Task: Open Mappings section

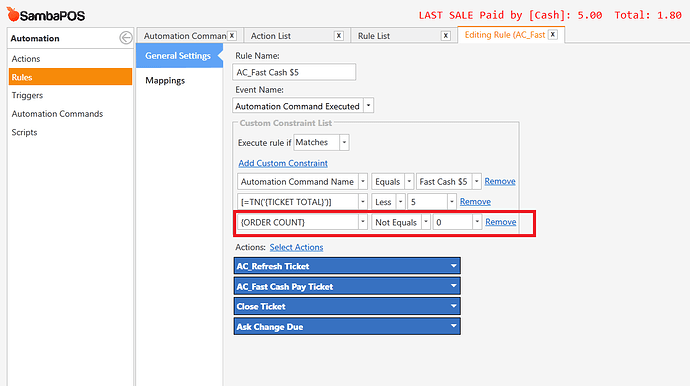Action: [x=165, y=81]
